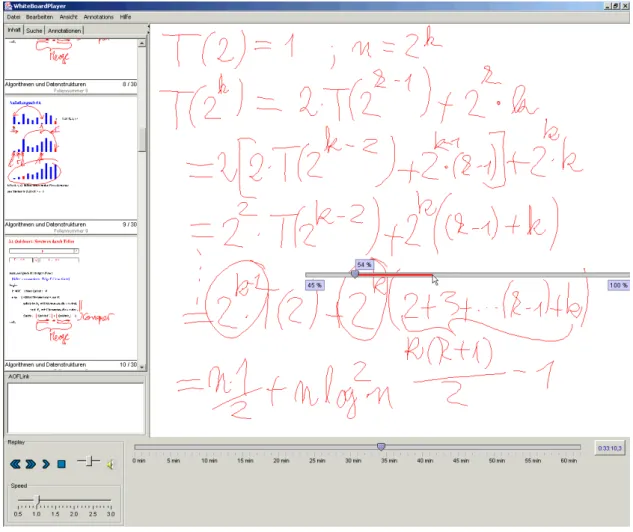The height and width of the screenshot is (532, 633).
Task: Click the 3.0 speed scale label
Action: (111, 514)
